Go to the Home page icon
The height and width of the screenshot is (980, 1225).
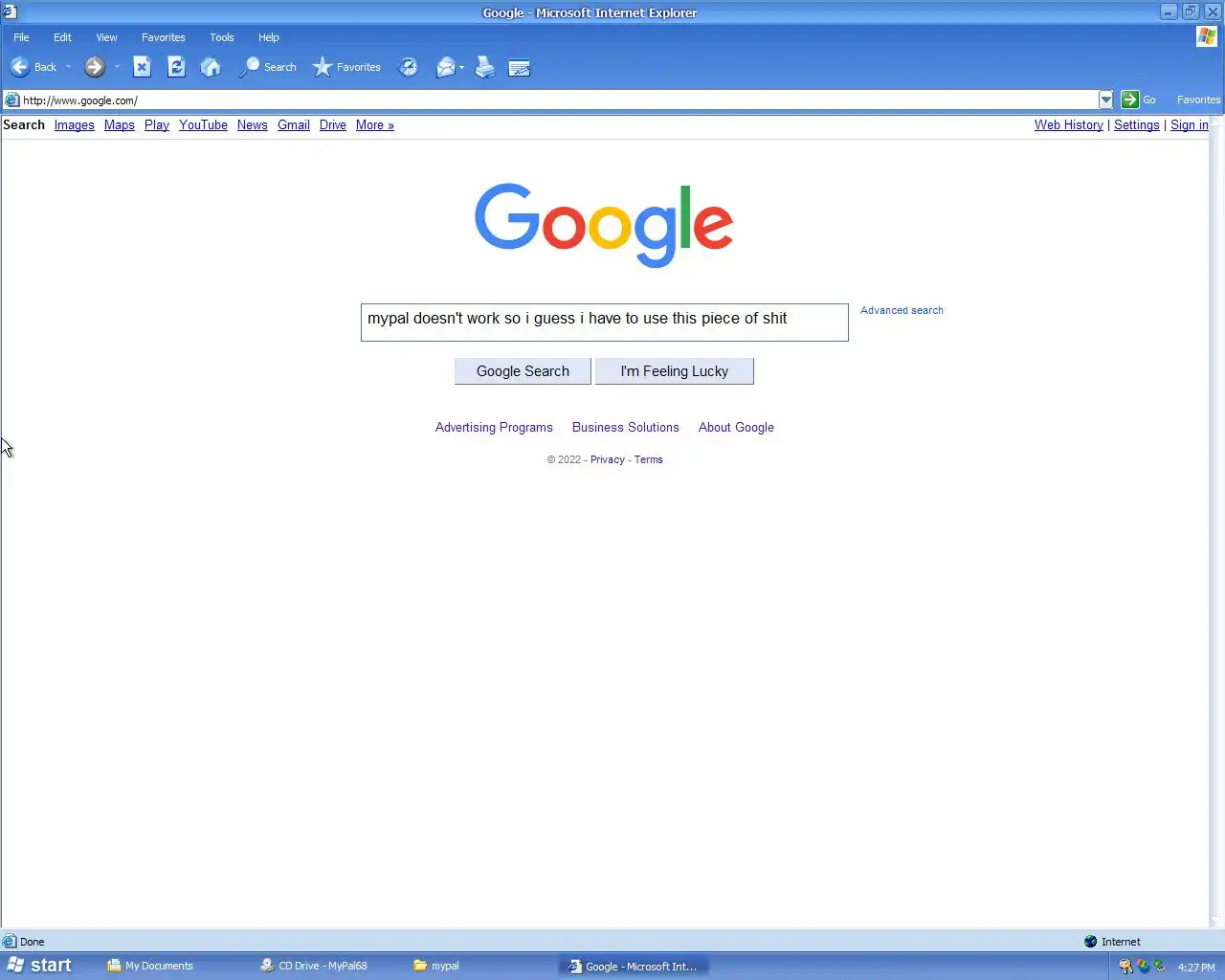click(x=211, y=67)
